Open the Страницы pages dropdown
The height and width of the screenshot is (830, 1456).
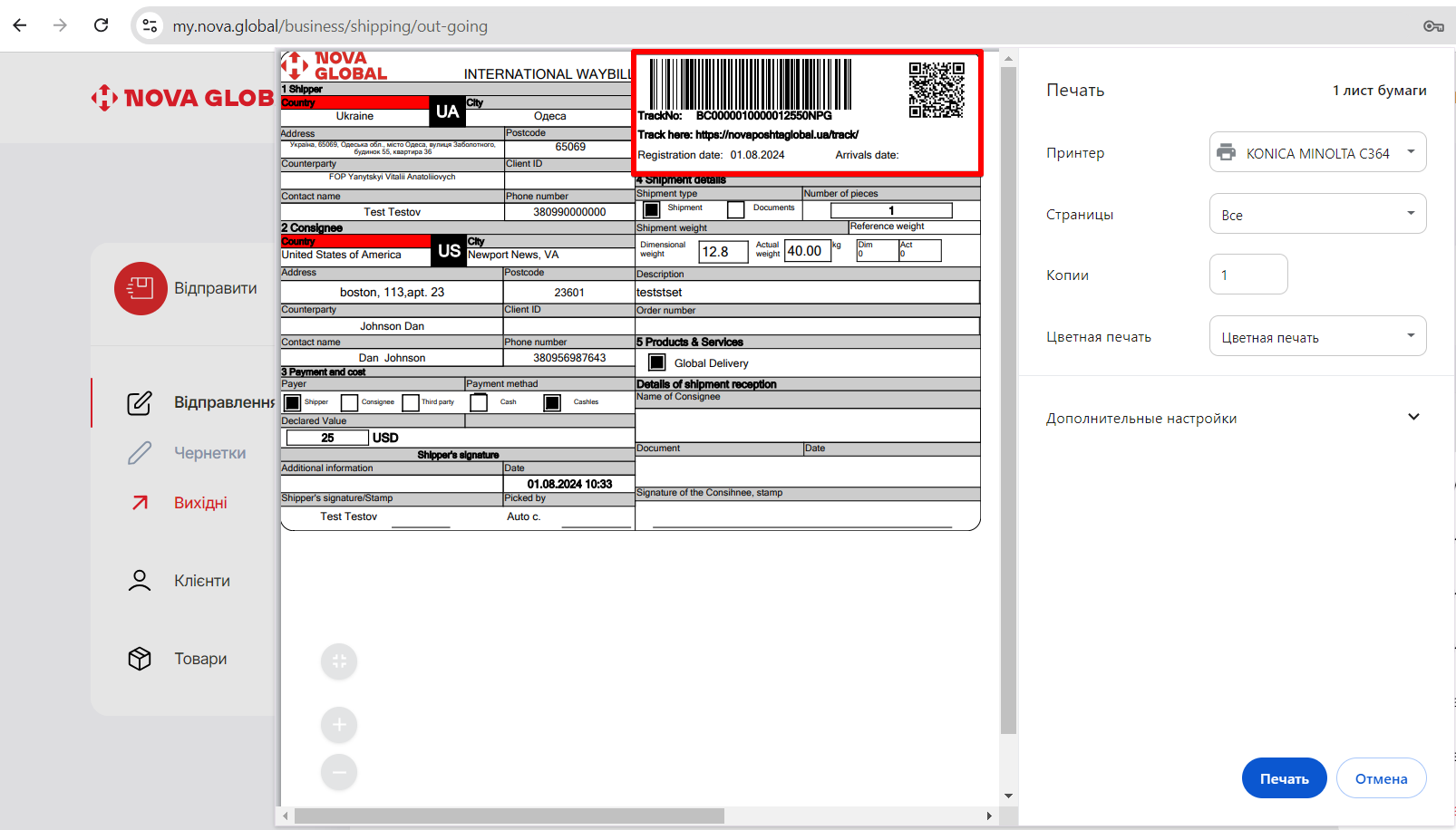(x=1317, y=215)
